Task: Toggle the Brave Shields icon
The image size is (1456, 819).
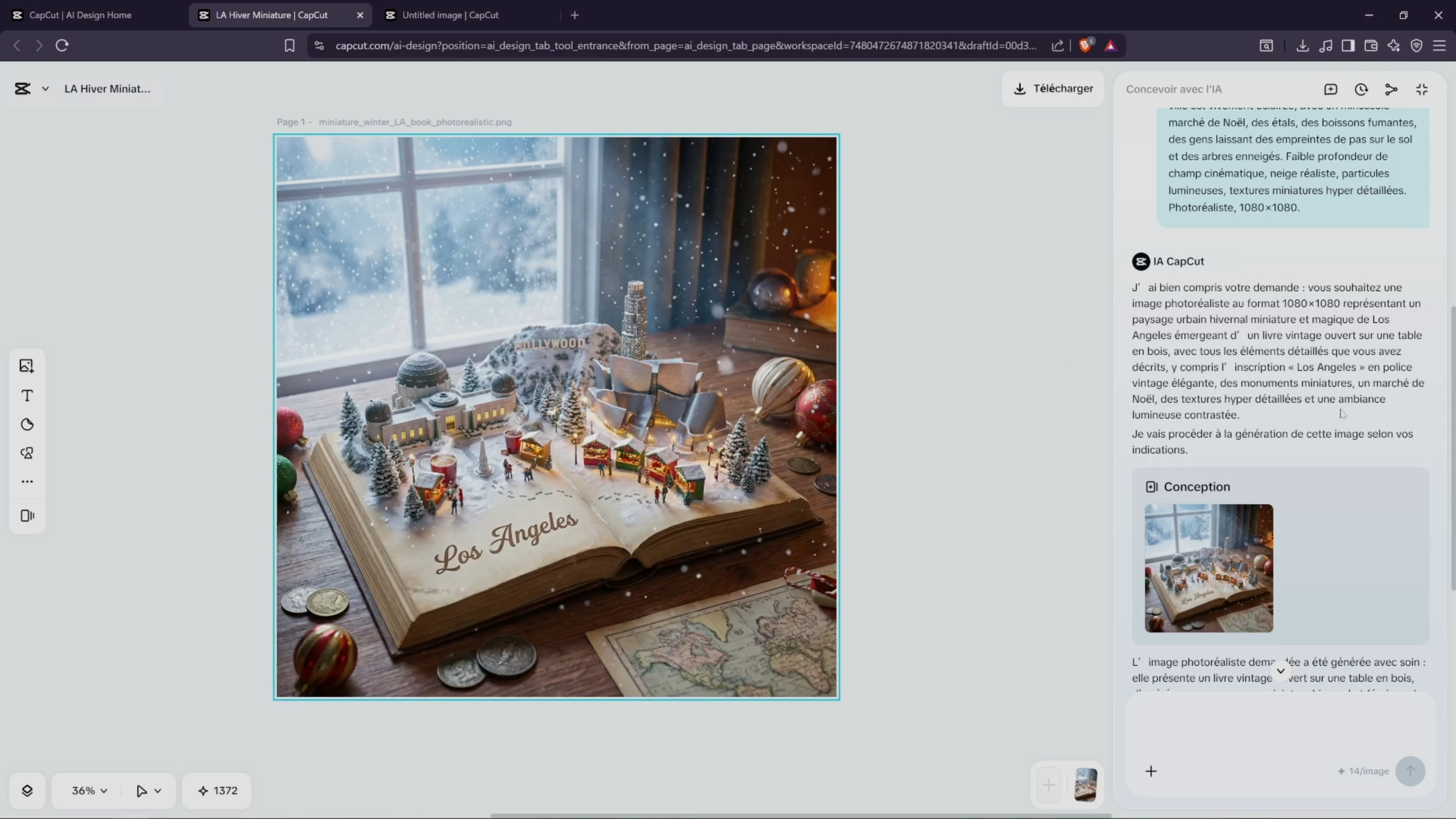Action: point(1085,45)
